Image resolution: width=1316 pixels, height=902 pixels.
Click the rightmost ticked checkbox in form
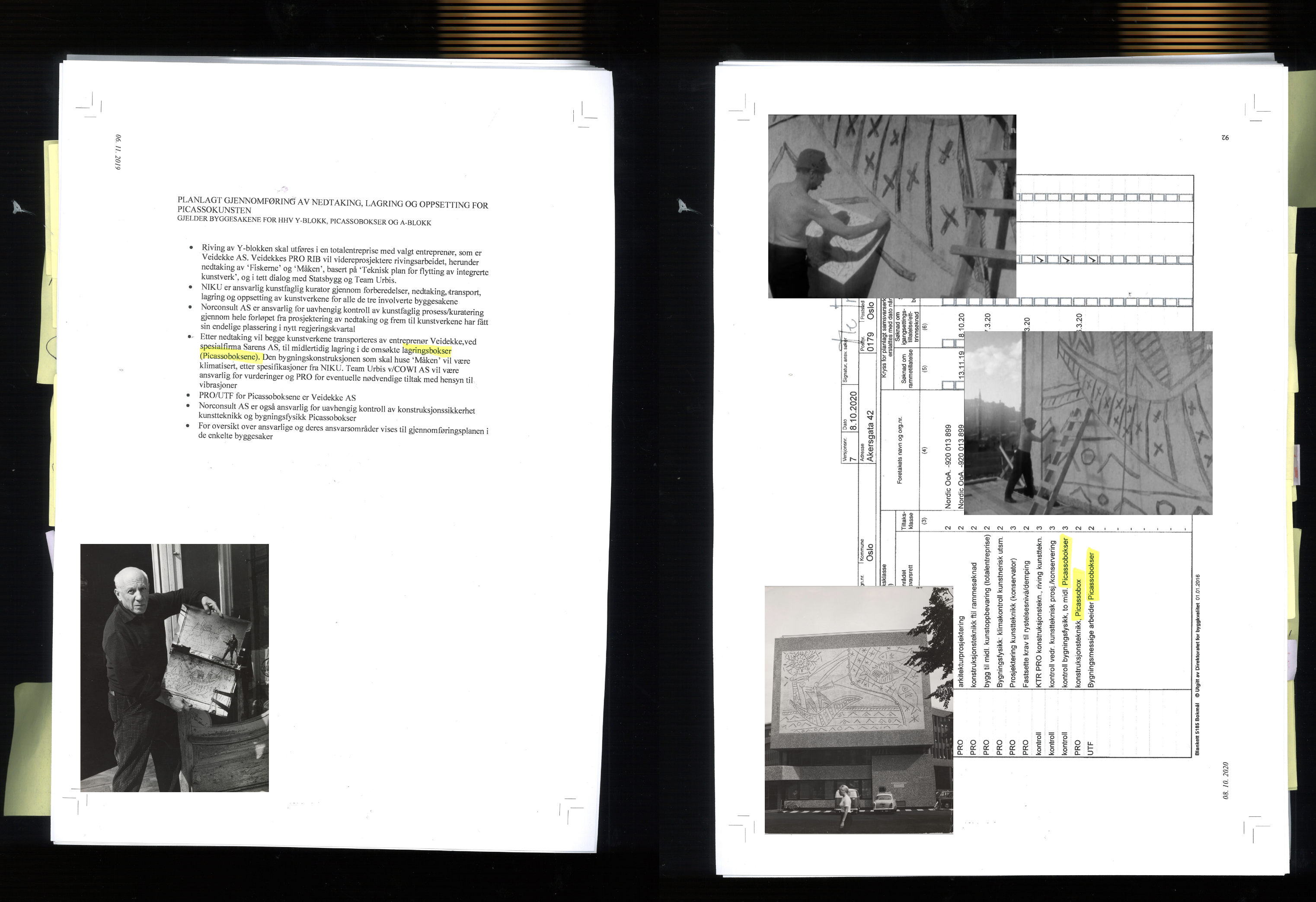[1092, 260]
